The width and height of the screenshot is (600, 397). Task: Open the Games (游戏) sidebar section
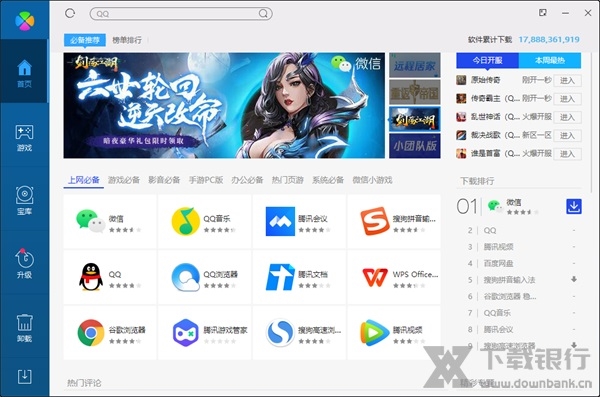point(24,137)
